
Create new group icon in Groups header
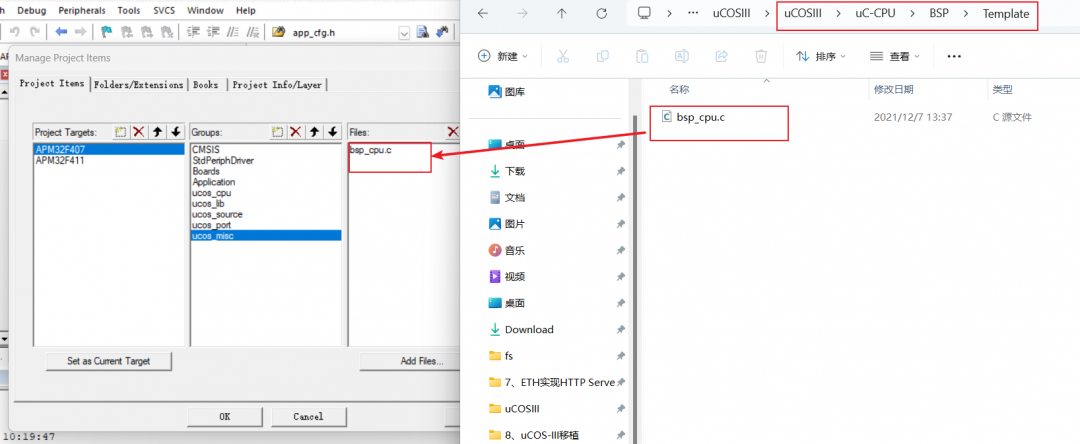point(278,131)
